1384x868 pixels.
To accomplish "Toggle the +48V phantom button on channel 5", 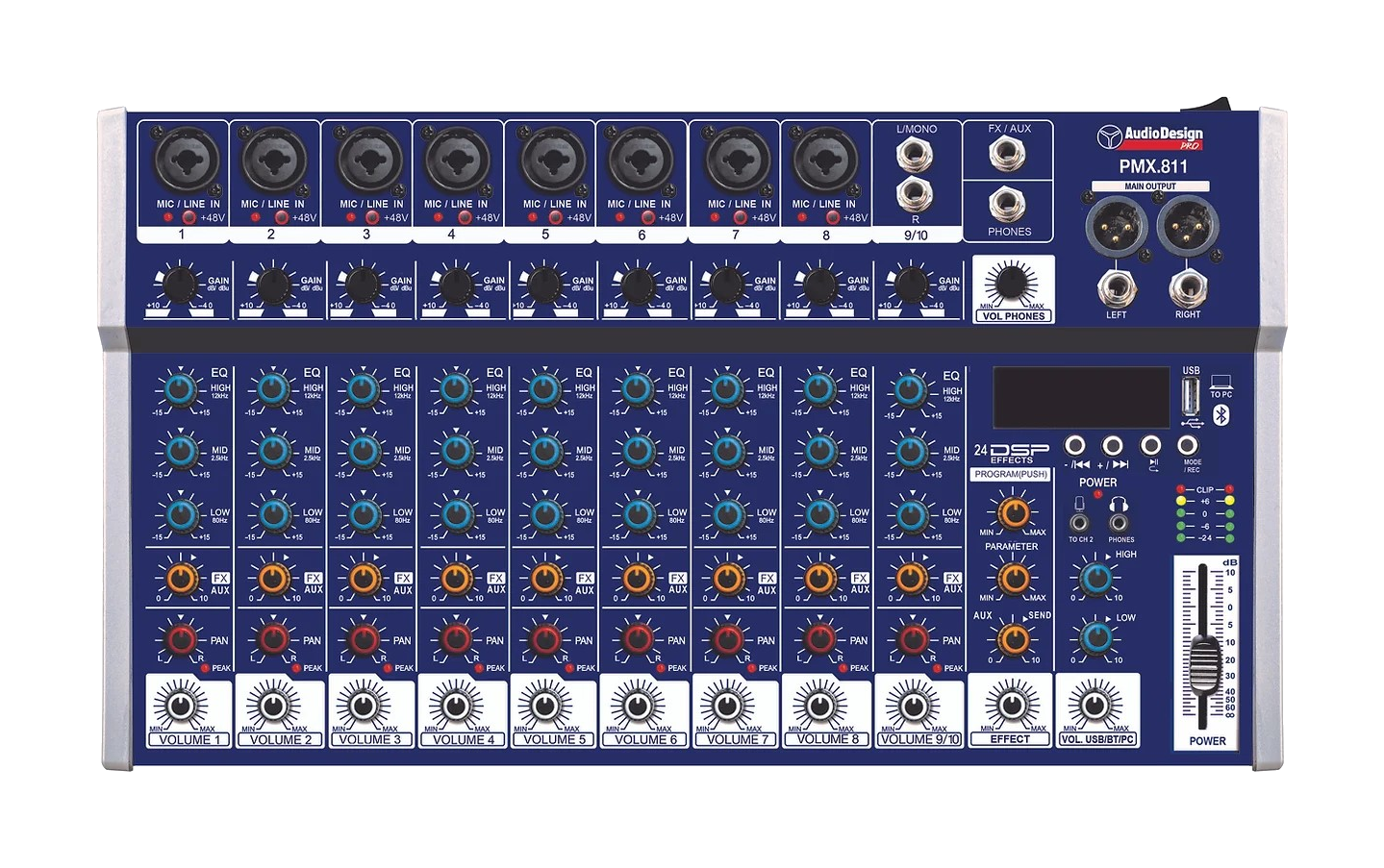I will click(x=555, y=218).
